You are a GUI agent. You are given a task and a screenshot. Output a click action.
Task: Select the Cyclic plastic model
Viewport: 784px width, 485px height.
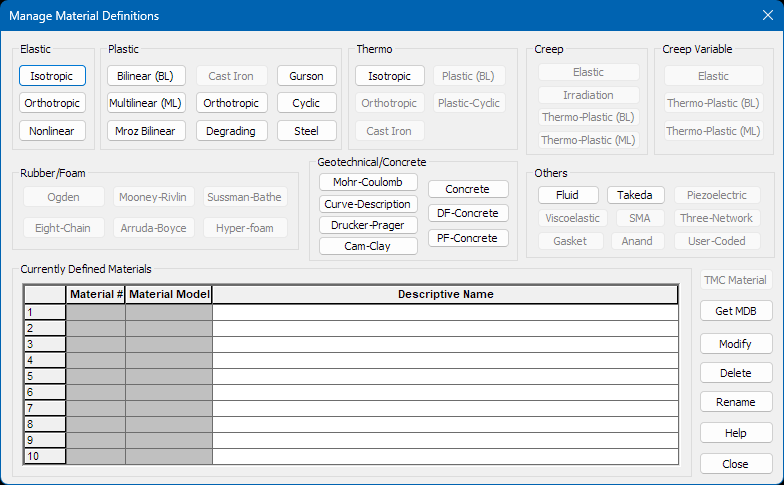[x=306, y=103]
